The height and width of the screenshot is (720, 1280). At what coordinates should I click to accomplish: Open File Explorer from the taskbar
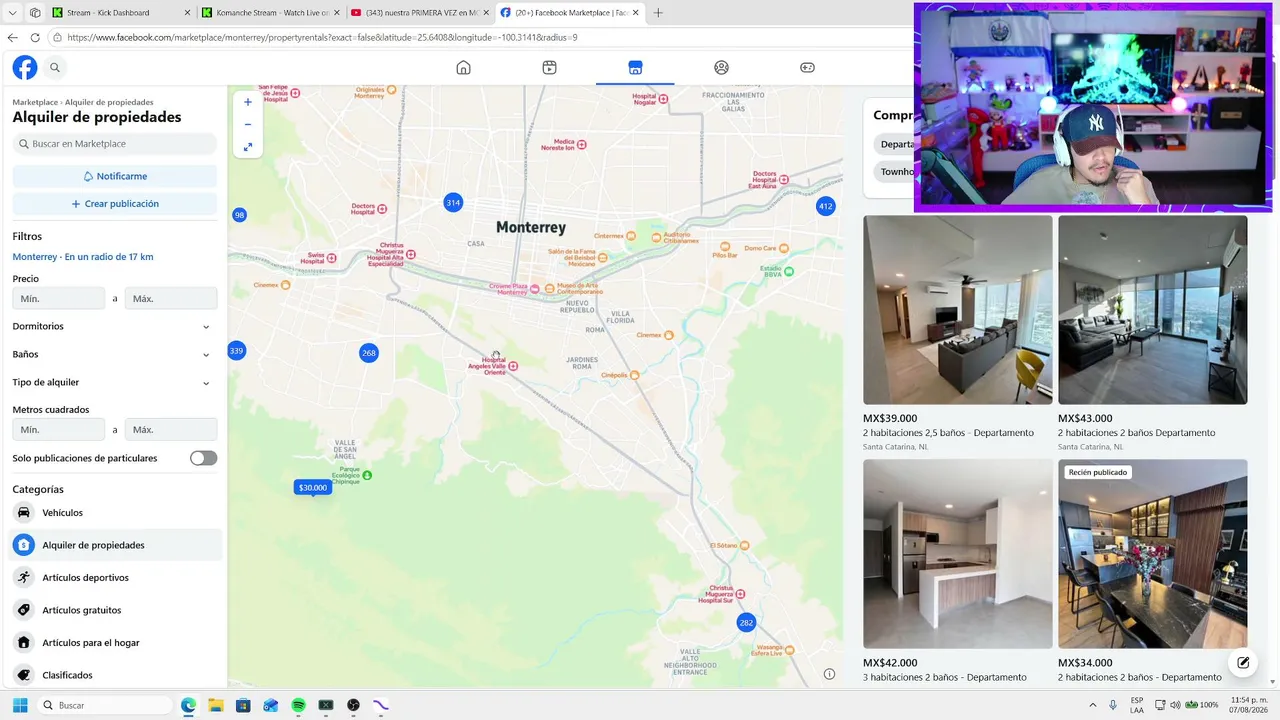tap(215, 705)
